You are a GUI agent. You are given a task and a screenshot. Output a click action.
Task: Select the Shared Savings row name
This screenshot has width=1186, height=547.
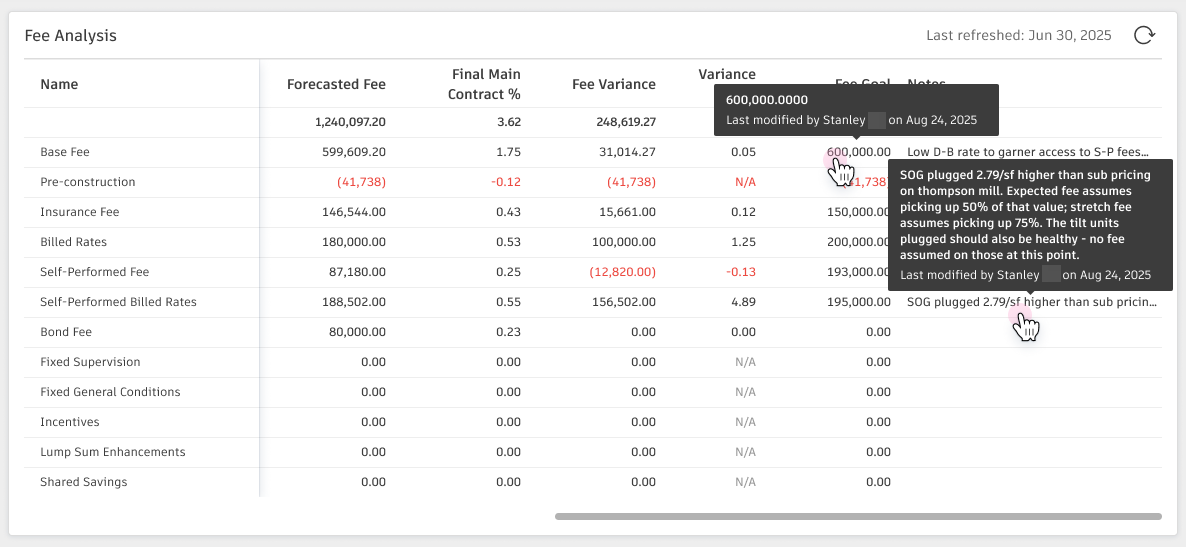point(84,481)
